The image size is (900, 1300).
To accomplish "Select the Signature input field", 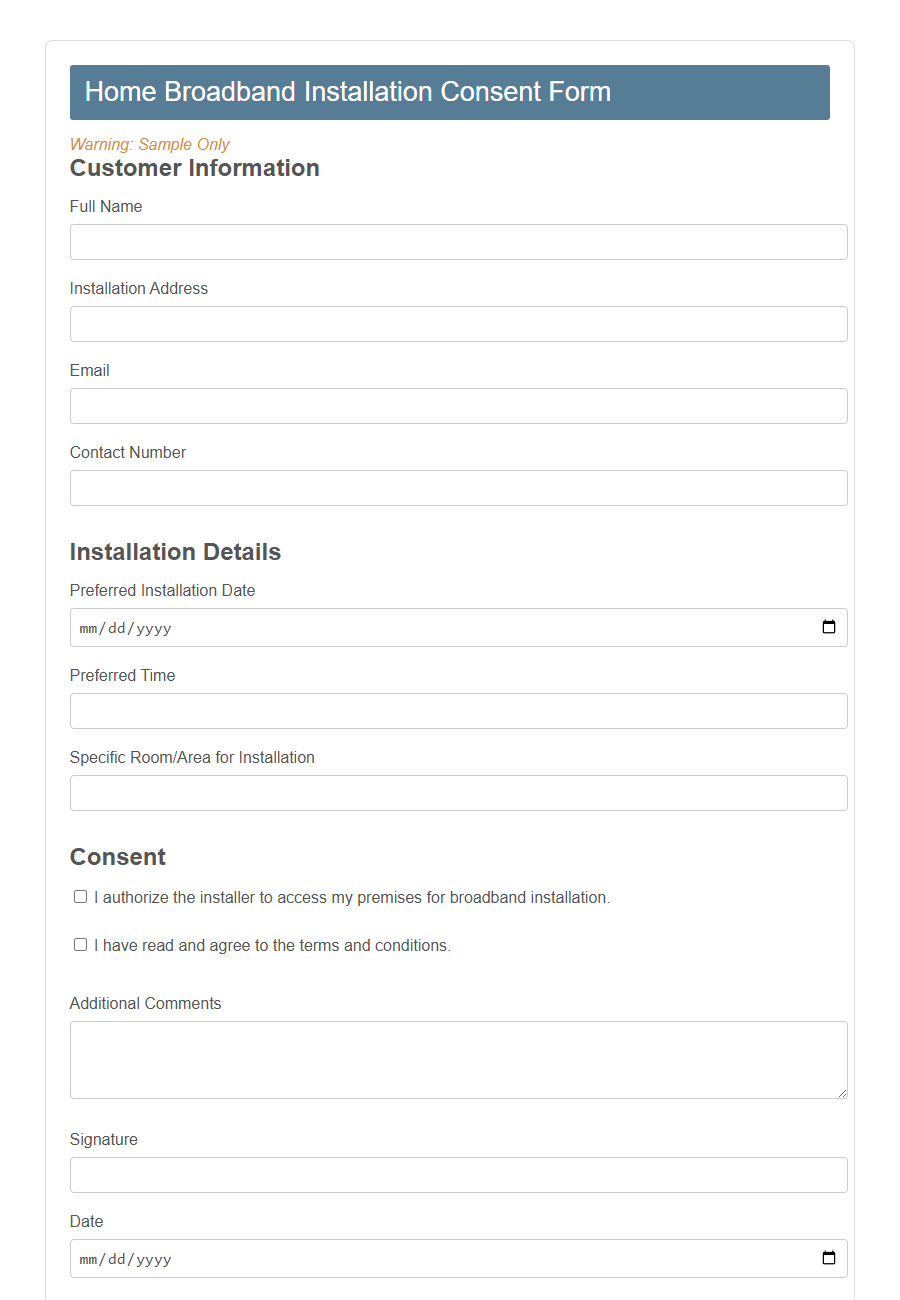I will (x=458, y=1174).
